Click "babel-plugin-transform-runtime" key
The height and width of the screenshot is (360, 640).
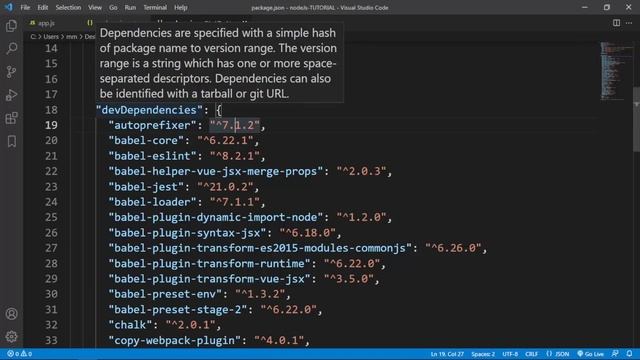pyautogui.click(x=209, y=263)
